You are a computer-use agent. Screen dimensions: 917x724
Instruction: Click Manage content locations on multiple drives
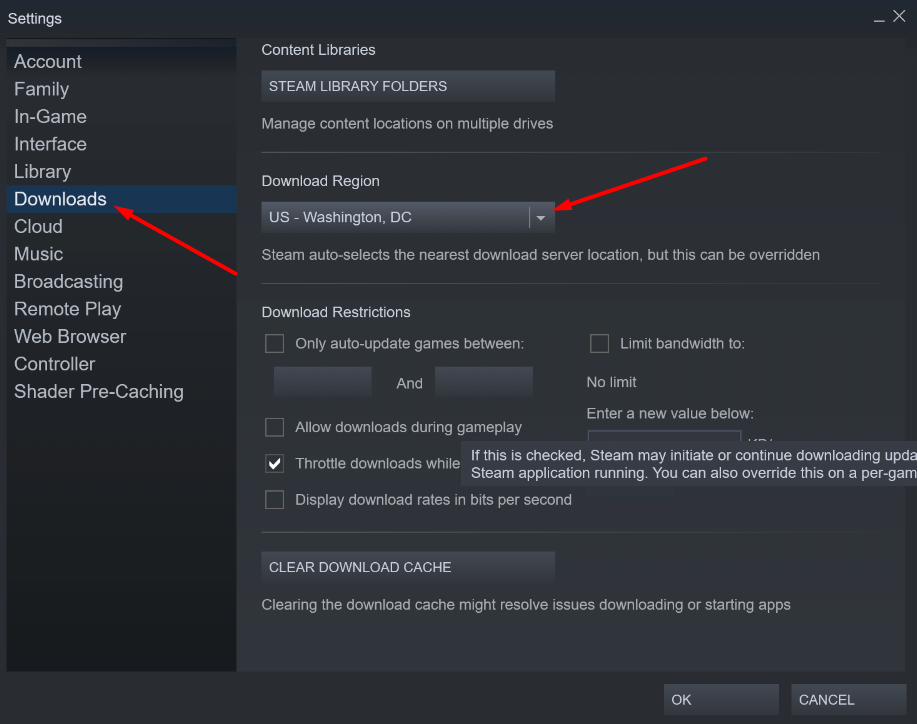(407, 123)
